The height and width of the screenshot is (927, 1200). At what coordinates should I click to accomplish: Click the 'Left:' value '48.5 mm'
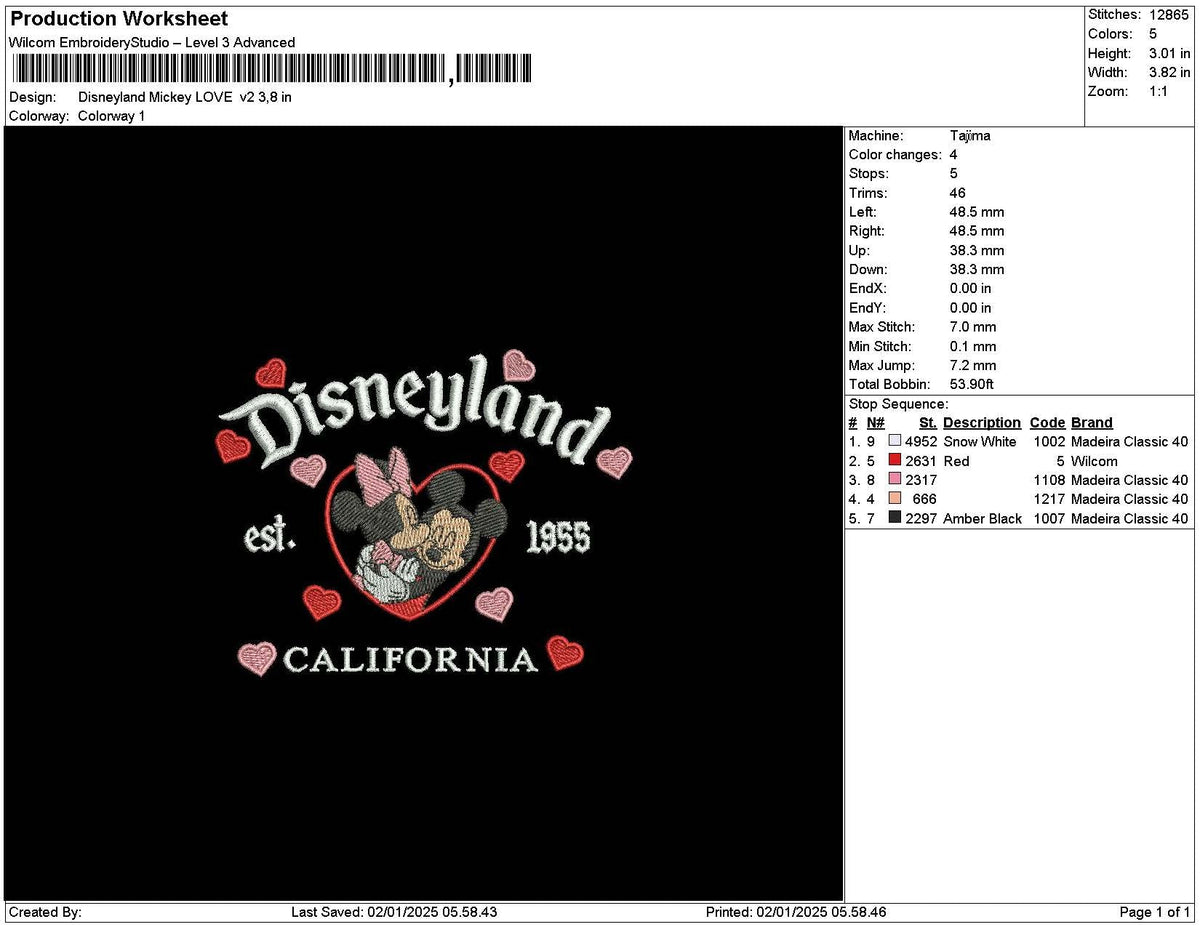coord(977,212)
